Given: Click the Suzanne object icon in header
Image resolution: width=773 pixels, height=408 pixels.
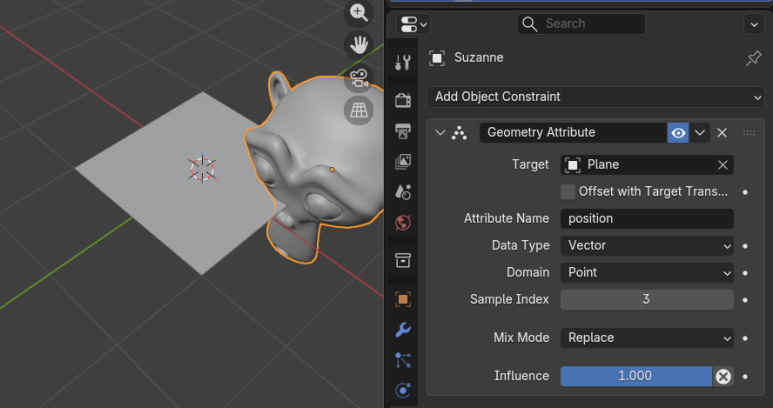Looking at the screenshot, I should click(437, 58).
